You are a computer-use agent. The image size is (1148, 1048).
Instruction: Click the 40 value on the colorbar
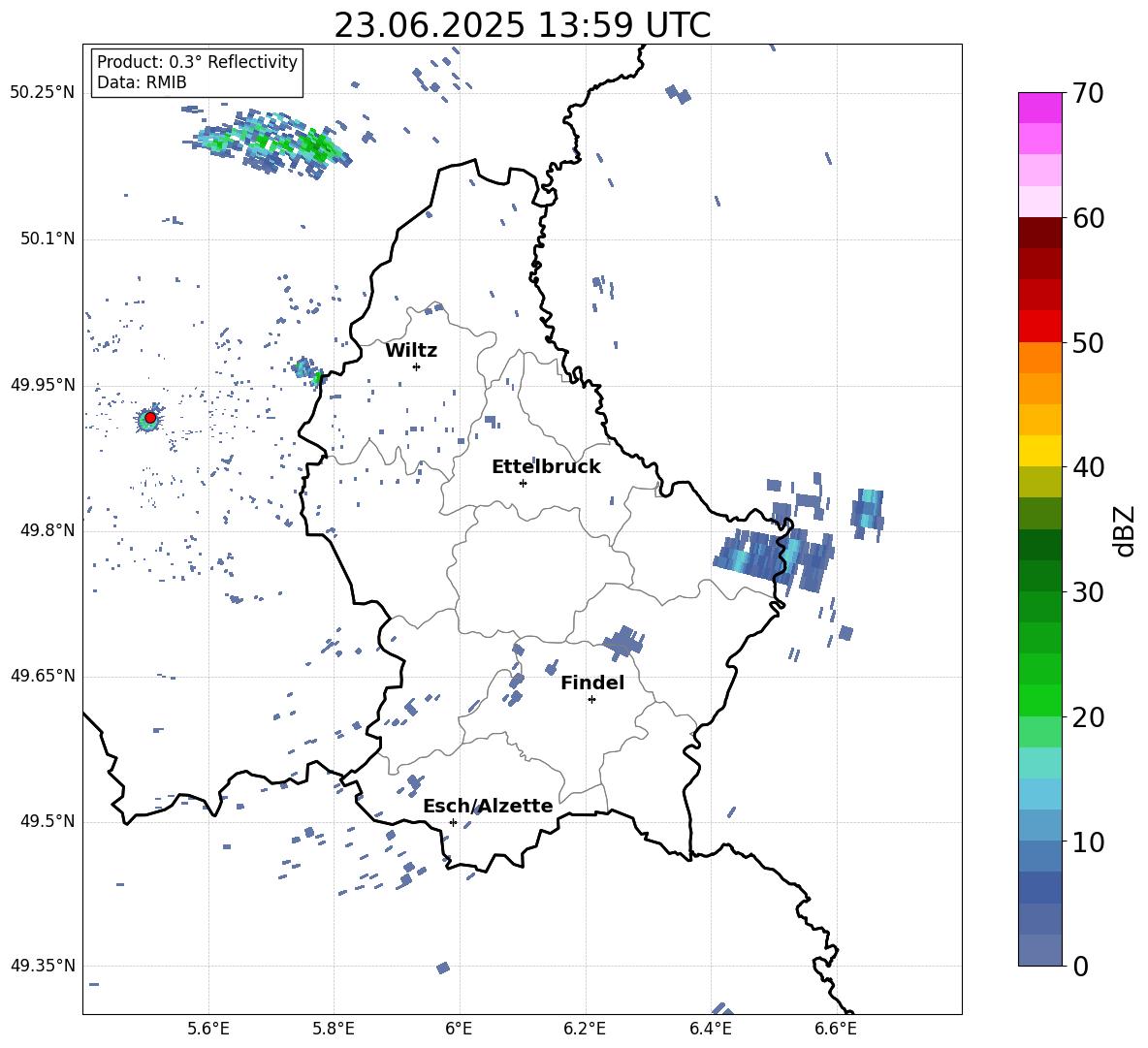(x=1088, y=467)
